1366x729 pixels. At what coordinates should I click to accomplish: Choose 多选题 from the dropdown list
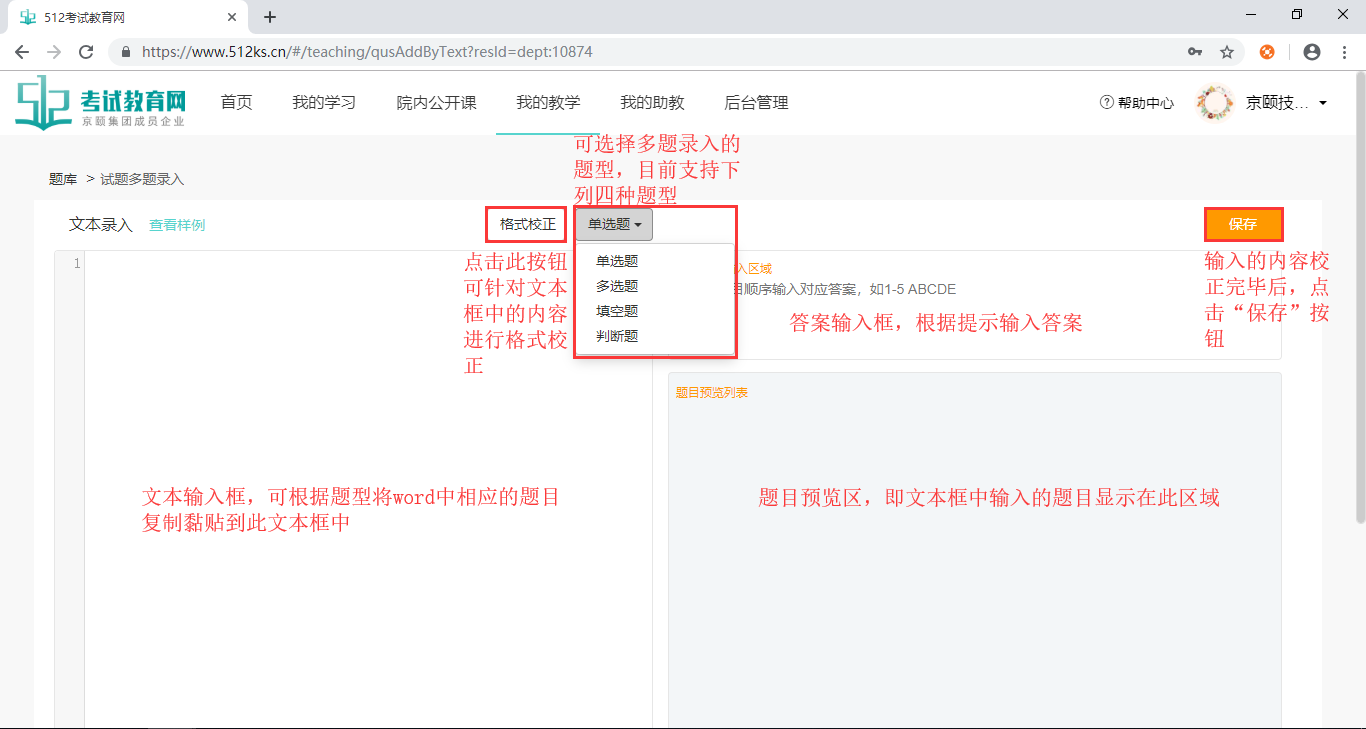click(x=617, y=286)
